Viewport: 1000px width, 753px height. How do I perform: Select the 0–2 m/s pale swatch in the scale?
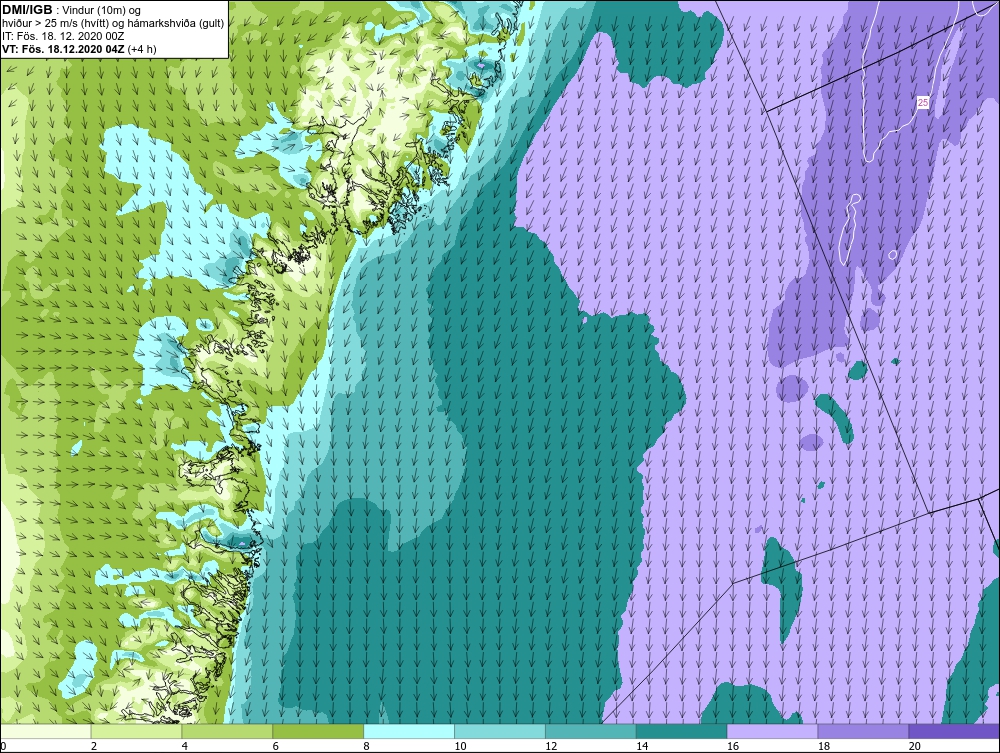click(x=46, y=731)
